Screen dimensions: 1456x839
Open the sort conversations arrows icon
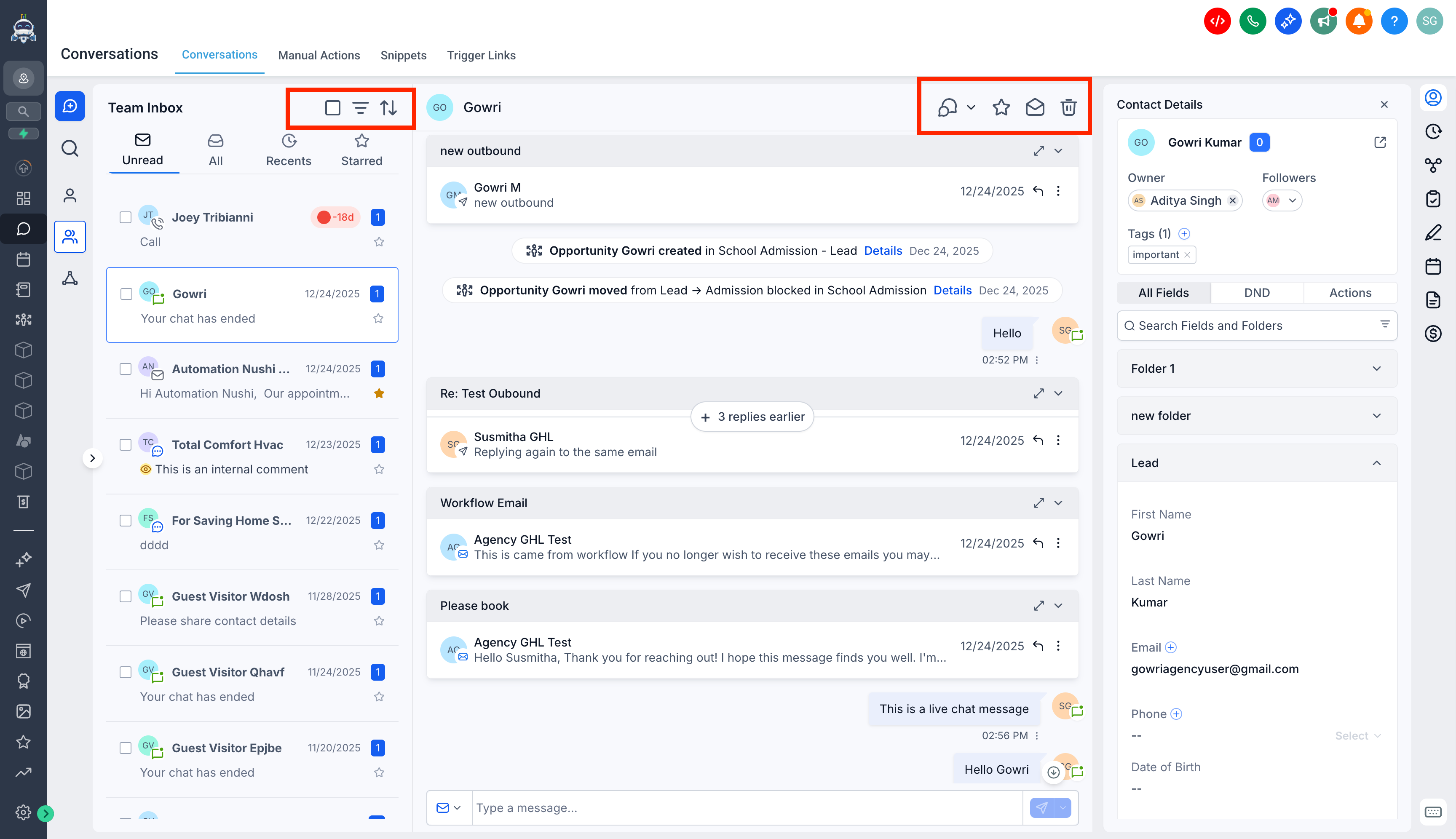click(x=388, y=108)
